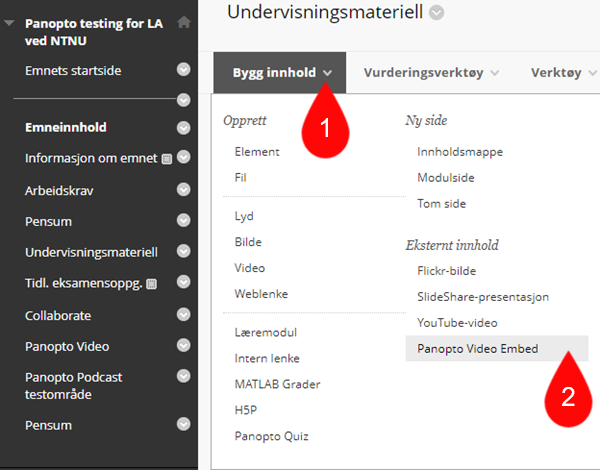600x470 pixels.
Task: Expand the Vurderingsverktøy dropdown
Action: pos(432,72)
